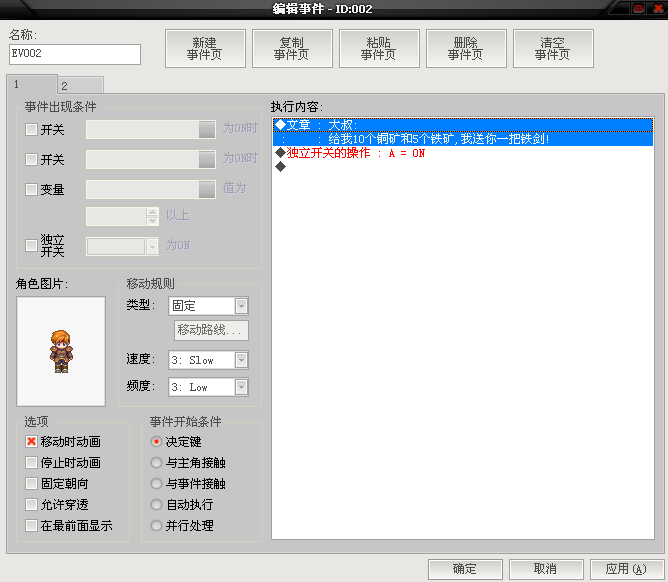Select the empty ◆ command line
Viewport: 668px width, 582px height.
(x=463, y=167)
